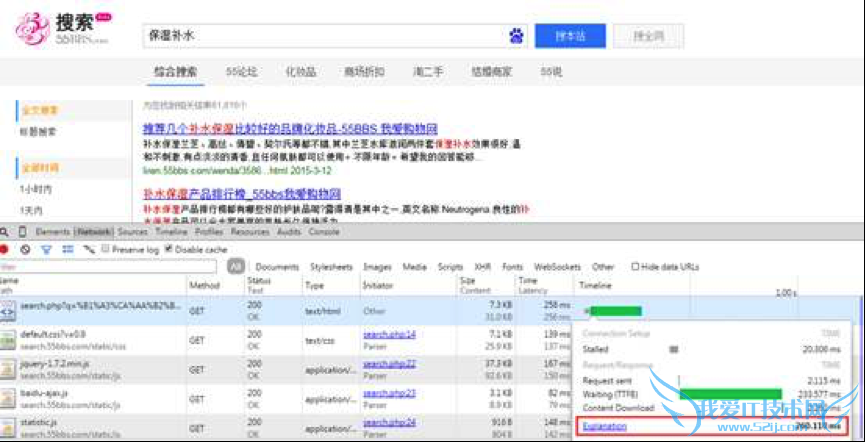Toggle the funnel filter icon

pos(46,249)
